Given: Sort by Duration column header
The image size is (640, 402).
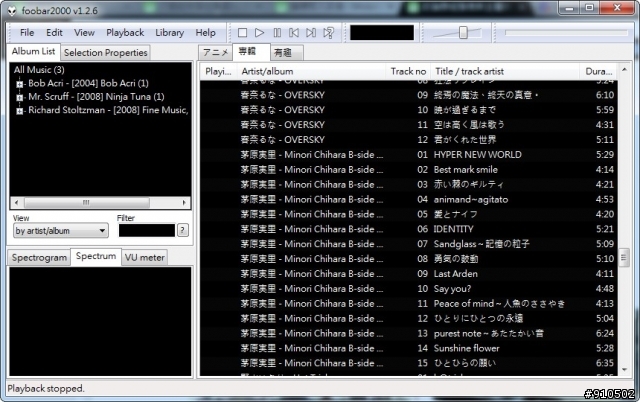Looking at the screenshot, I should pos(598,71).
